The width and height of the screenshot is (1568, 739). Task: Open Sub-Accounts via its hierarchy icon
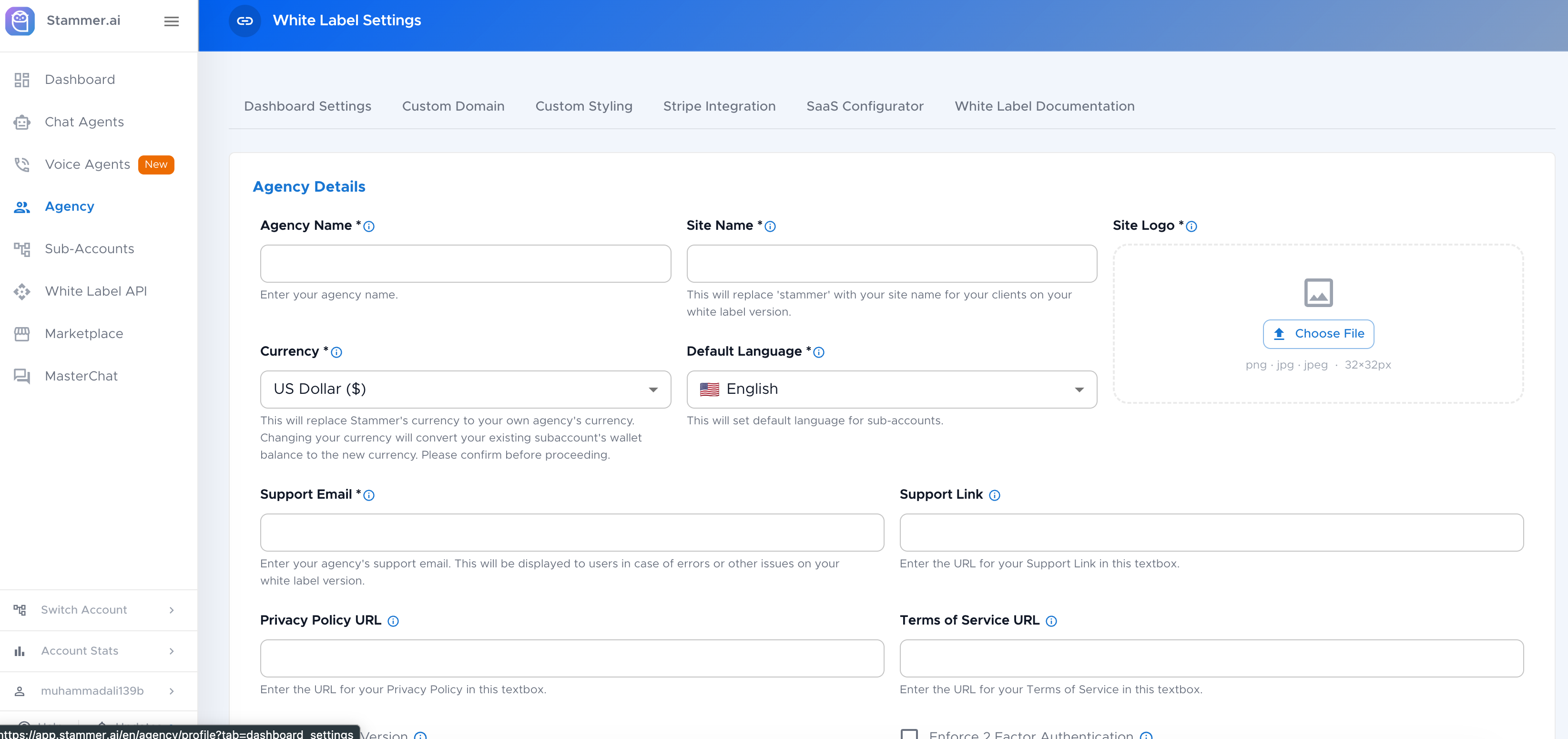[22, 249]
